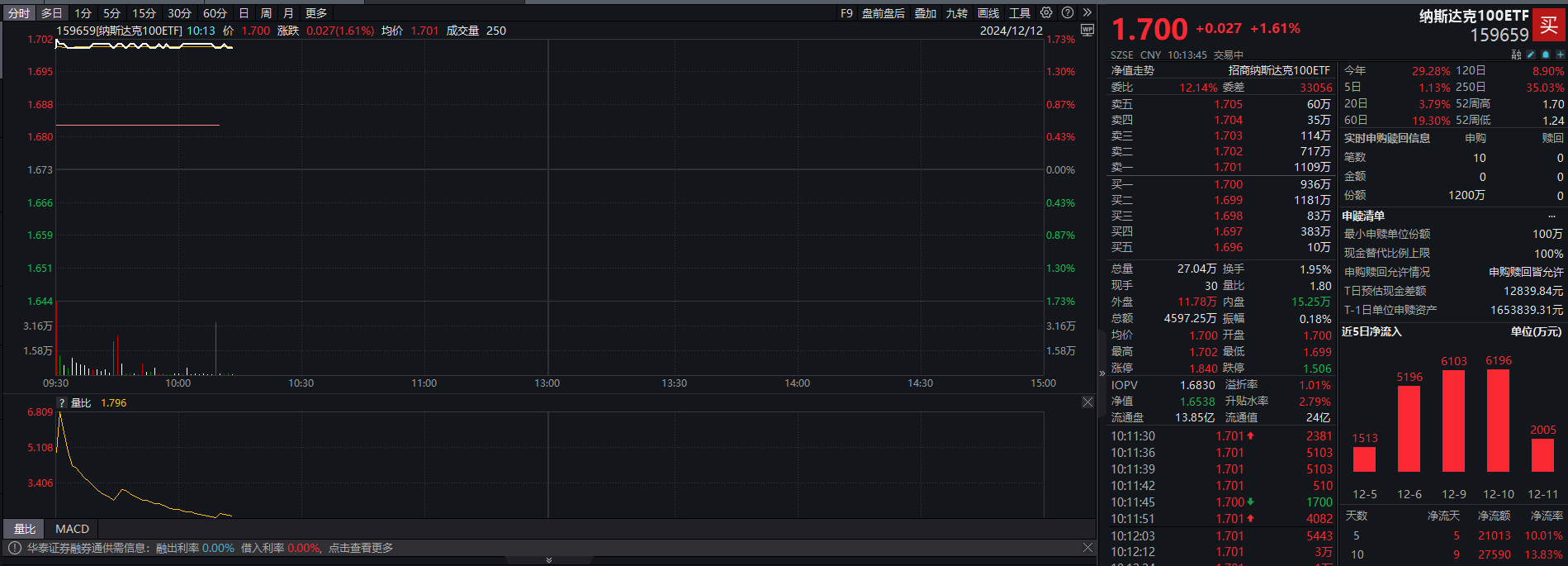Toggle 叠加 overlay comparison

coord(926,13)
